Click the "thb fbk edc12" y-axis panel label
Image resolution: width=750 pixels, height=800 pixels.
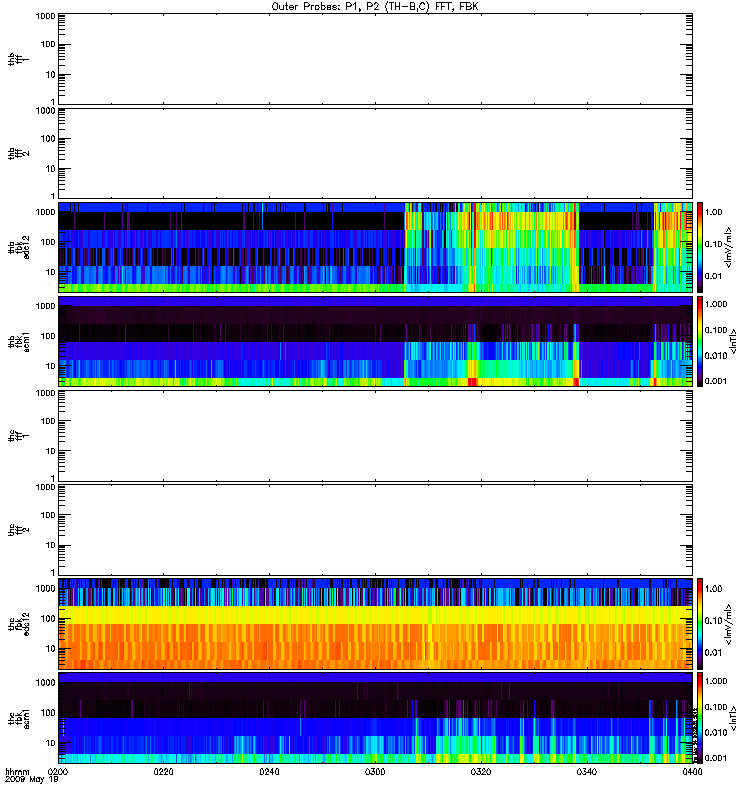coord(18,247)
